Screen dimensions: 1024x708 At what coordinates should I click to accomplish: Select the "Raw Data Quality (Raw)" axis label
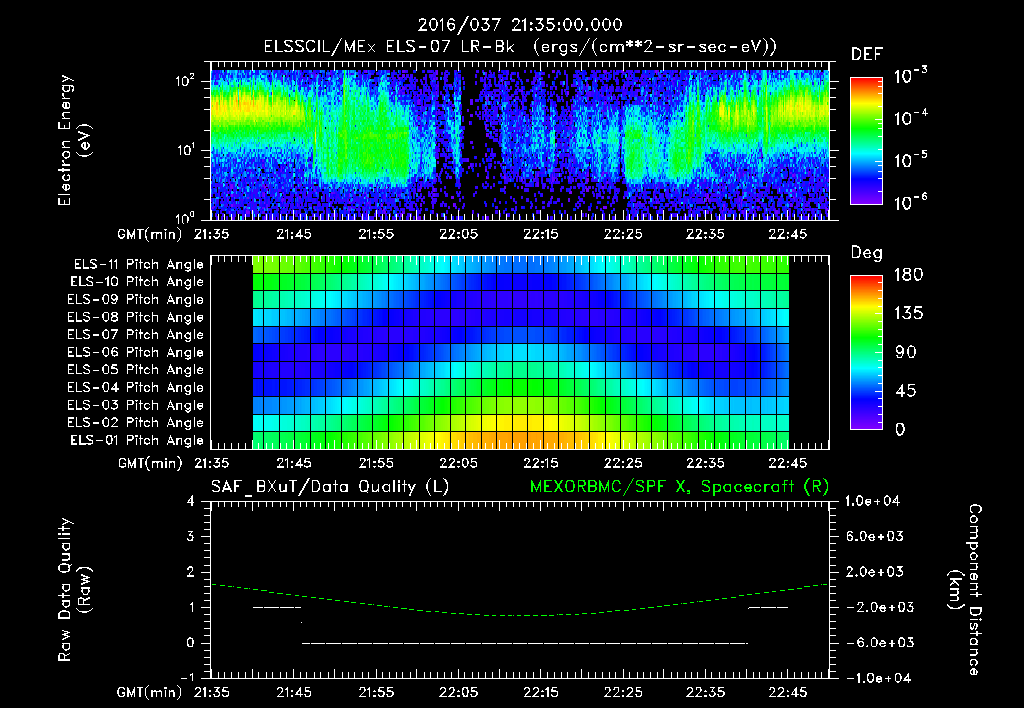pos(74,589)
